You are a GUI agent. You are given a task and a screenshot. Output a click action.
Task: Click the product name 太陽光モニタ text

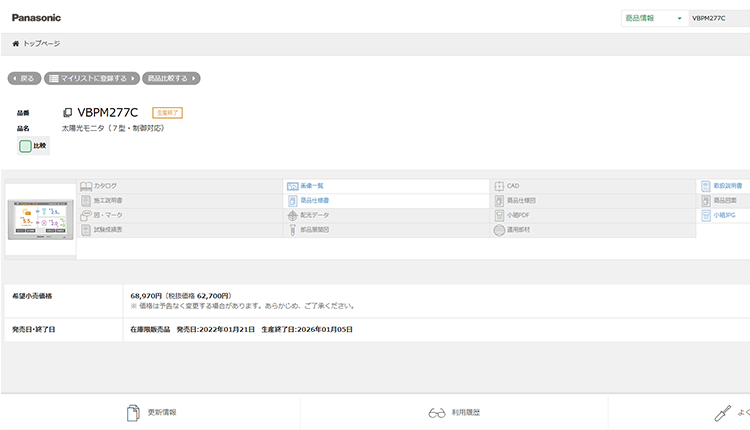pyautogui.click(x=113, y=128)
